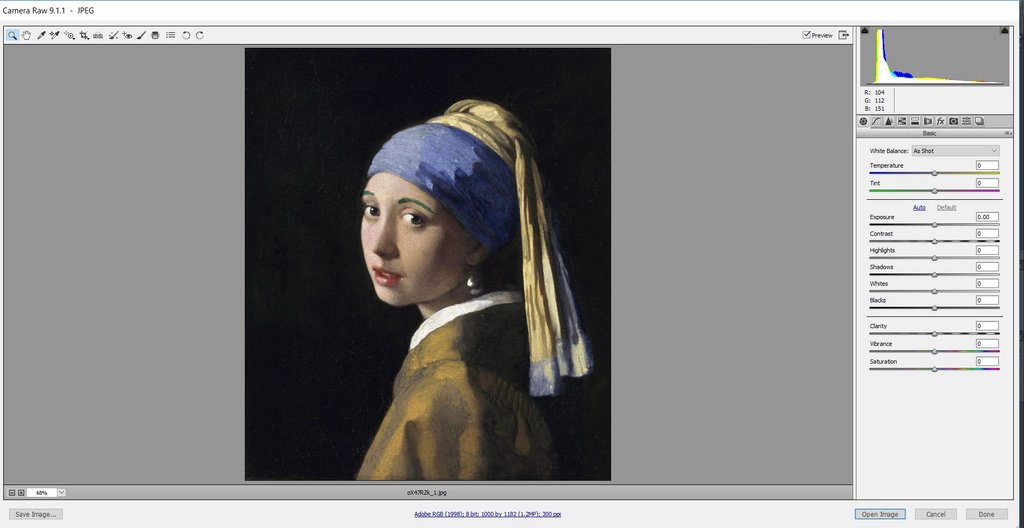Focus the Saturation value field
The height and width of the screenshot is (528, 1024).
(987, 361)
